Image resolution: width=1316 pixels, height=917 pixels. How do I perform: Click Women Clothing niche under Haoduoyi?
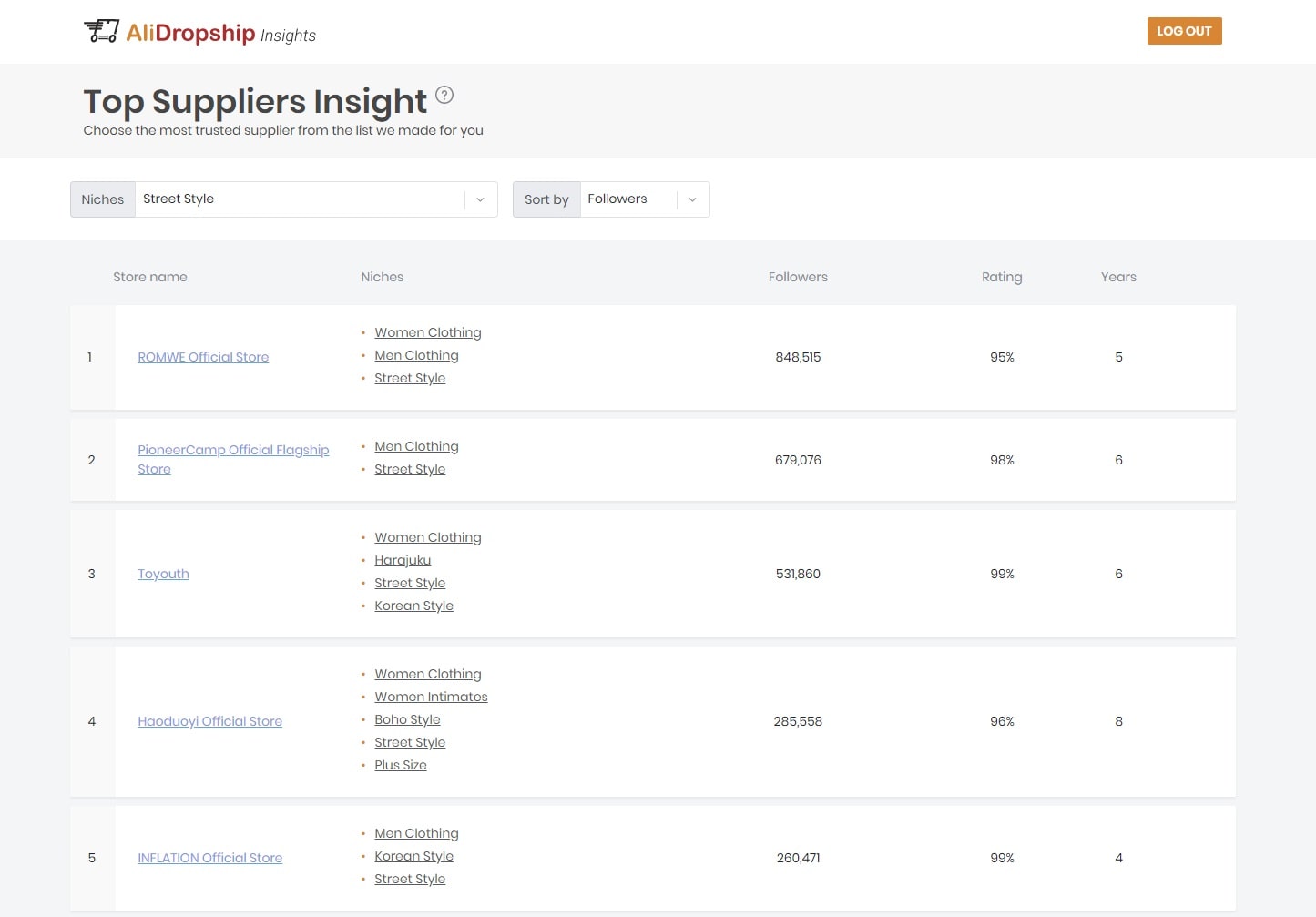click(x=427, y=674)
